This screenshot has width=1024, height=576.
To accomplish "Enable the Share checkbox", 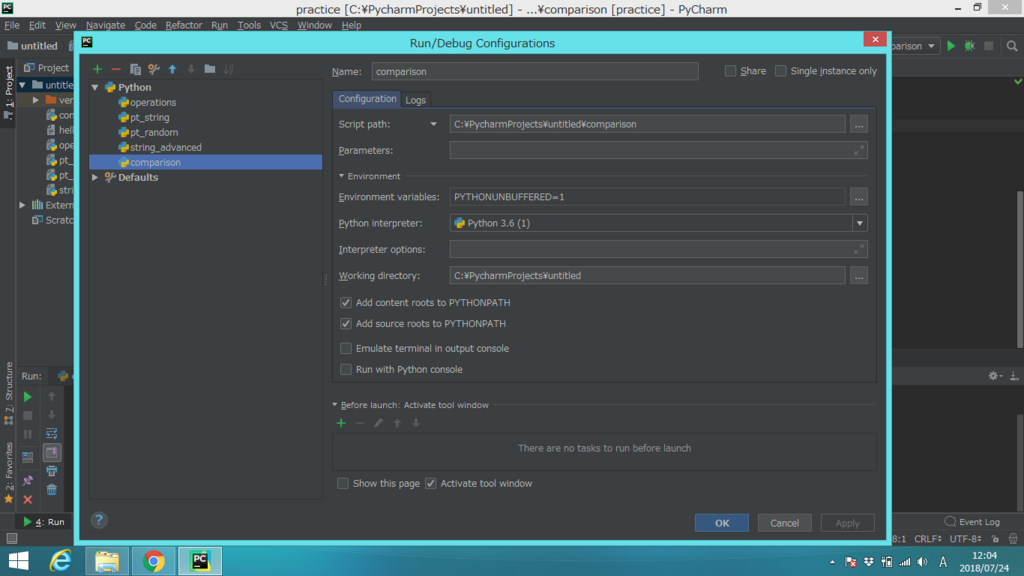I will (x=730, y=71).
